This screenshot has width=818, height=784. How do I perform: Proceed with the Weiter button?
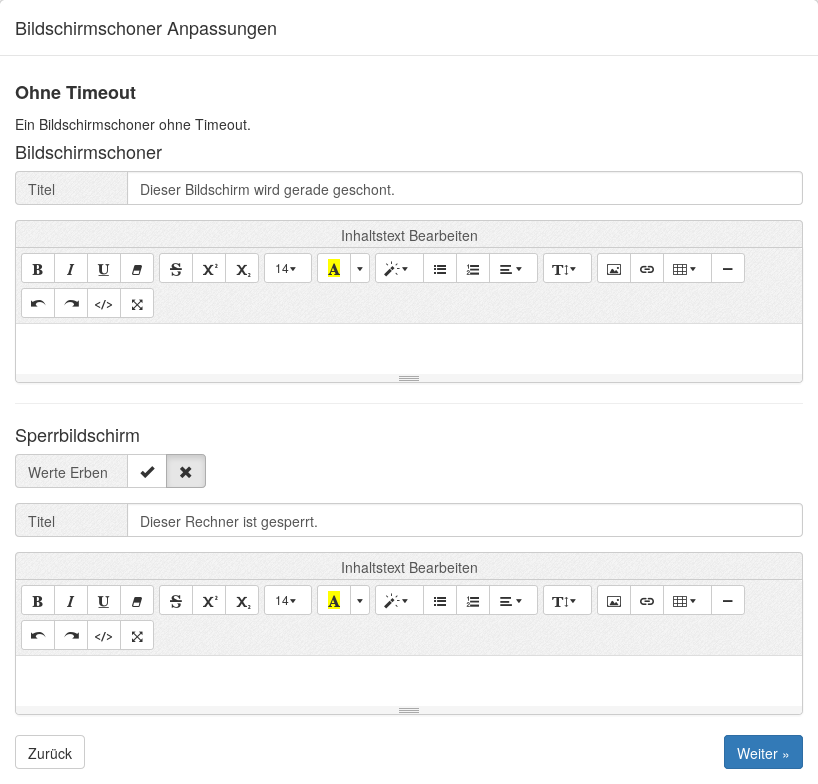coord(762,753)
